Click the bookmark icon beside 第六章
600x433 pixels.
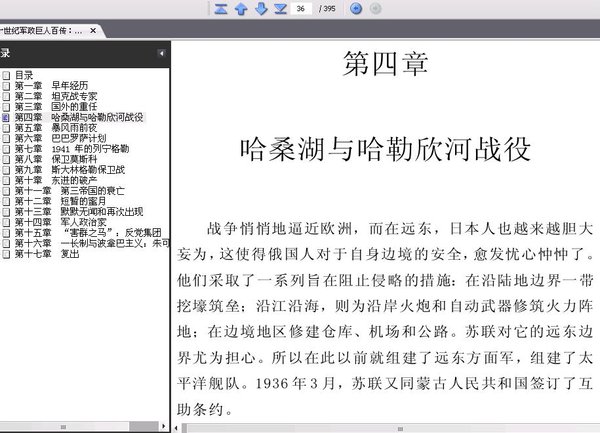6,138
